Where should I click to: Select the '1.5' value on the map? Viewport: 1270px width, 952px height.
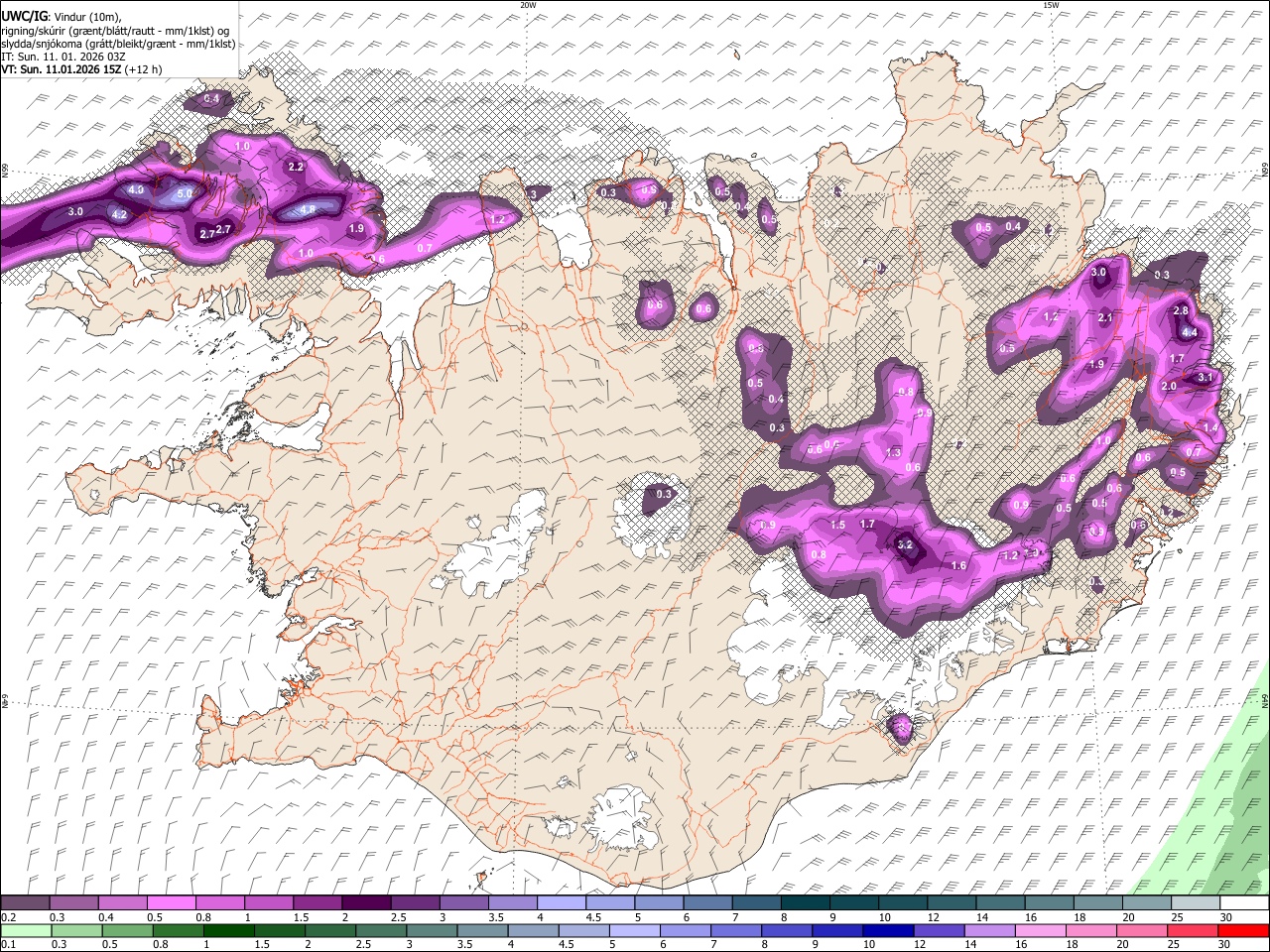pos(837,525)
